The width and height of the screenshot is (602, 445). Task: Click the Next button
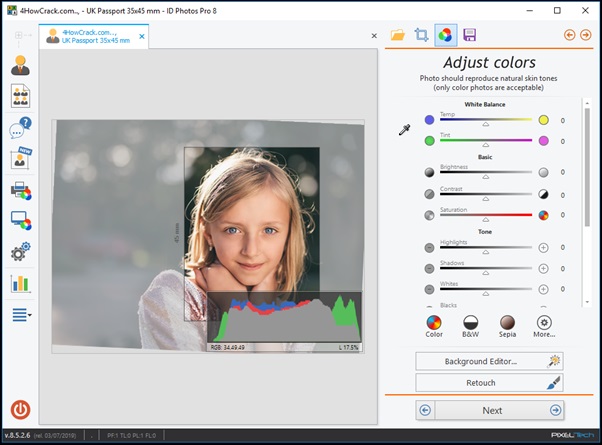[492, 410]
